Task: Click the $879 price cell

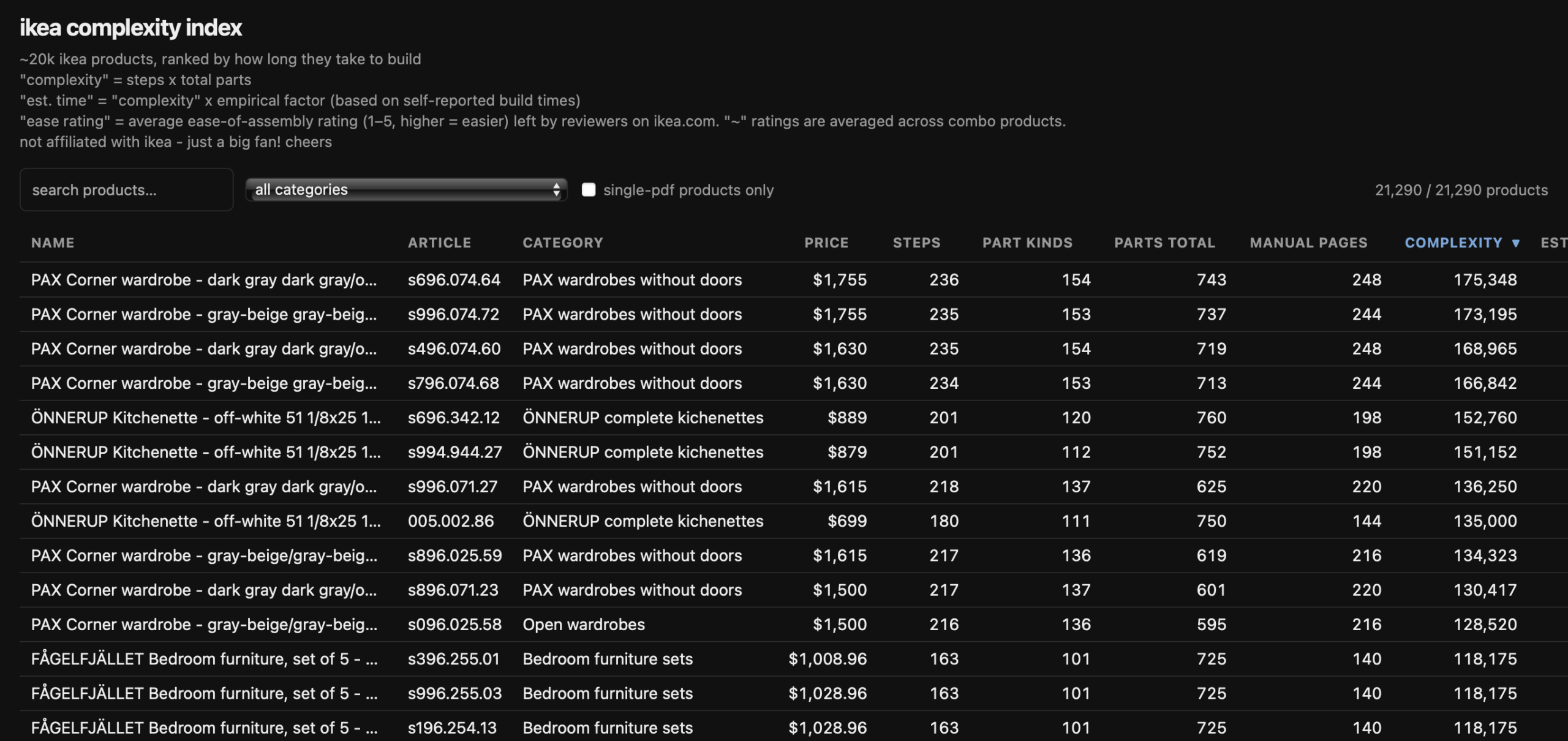Action: (847, 452)
